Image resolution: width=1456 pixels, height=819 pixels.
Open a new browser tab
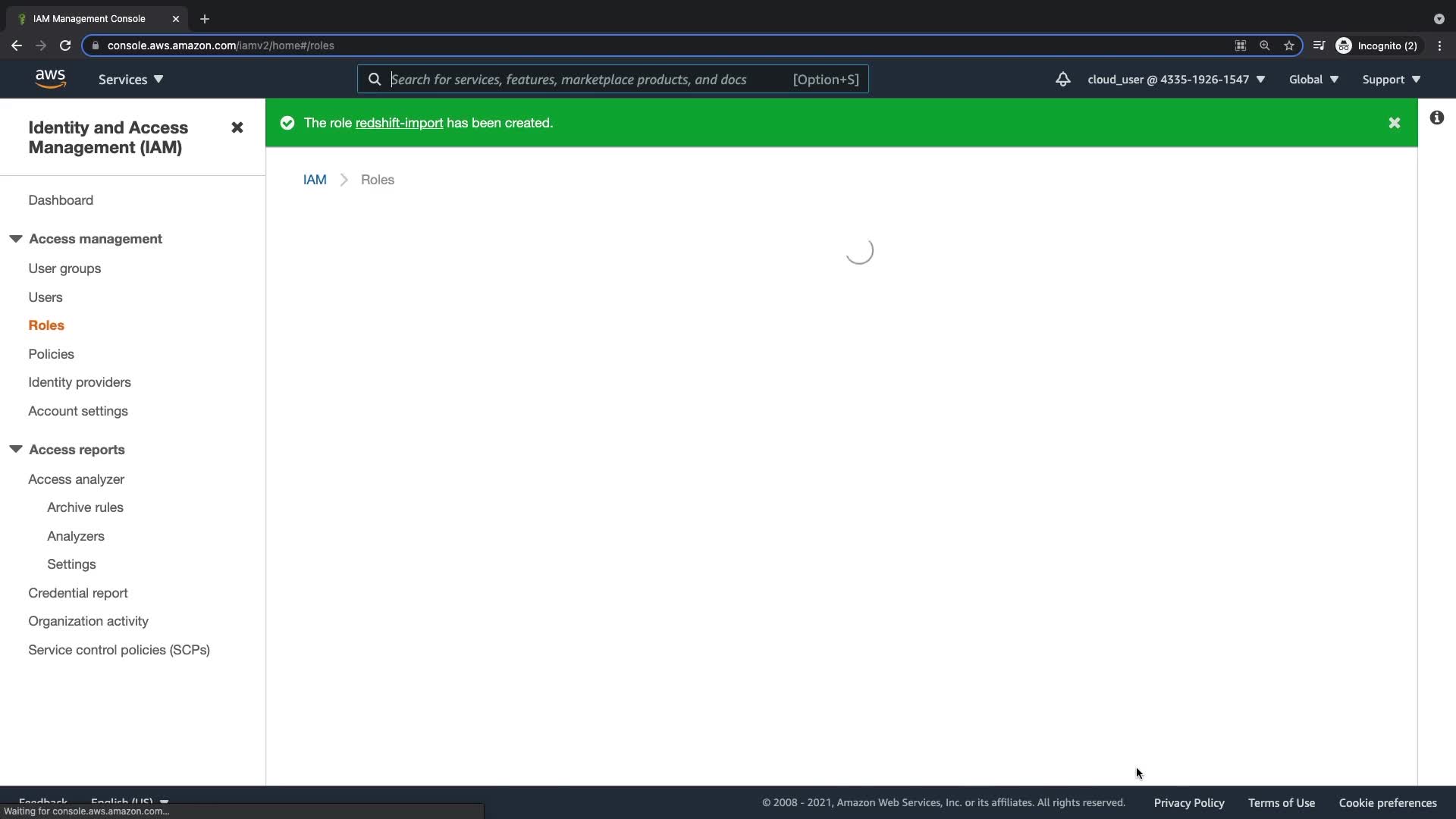coord(204,19)
